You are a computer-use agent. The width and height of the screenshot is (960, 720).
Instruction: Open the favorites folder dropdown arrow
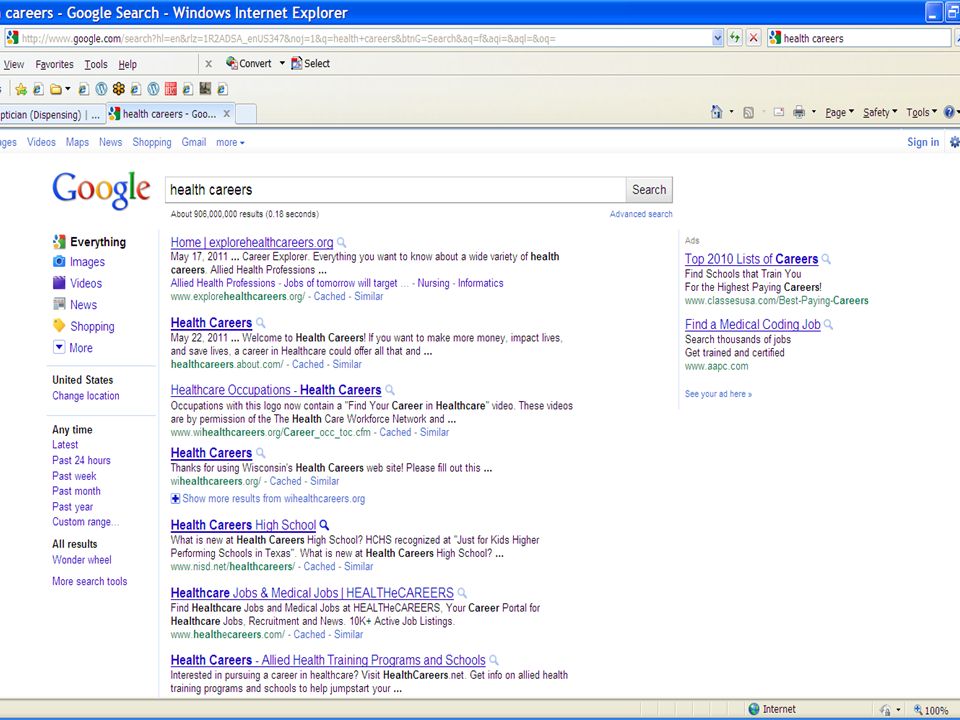[x=67, y=89]
